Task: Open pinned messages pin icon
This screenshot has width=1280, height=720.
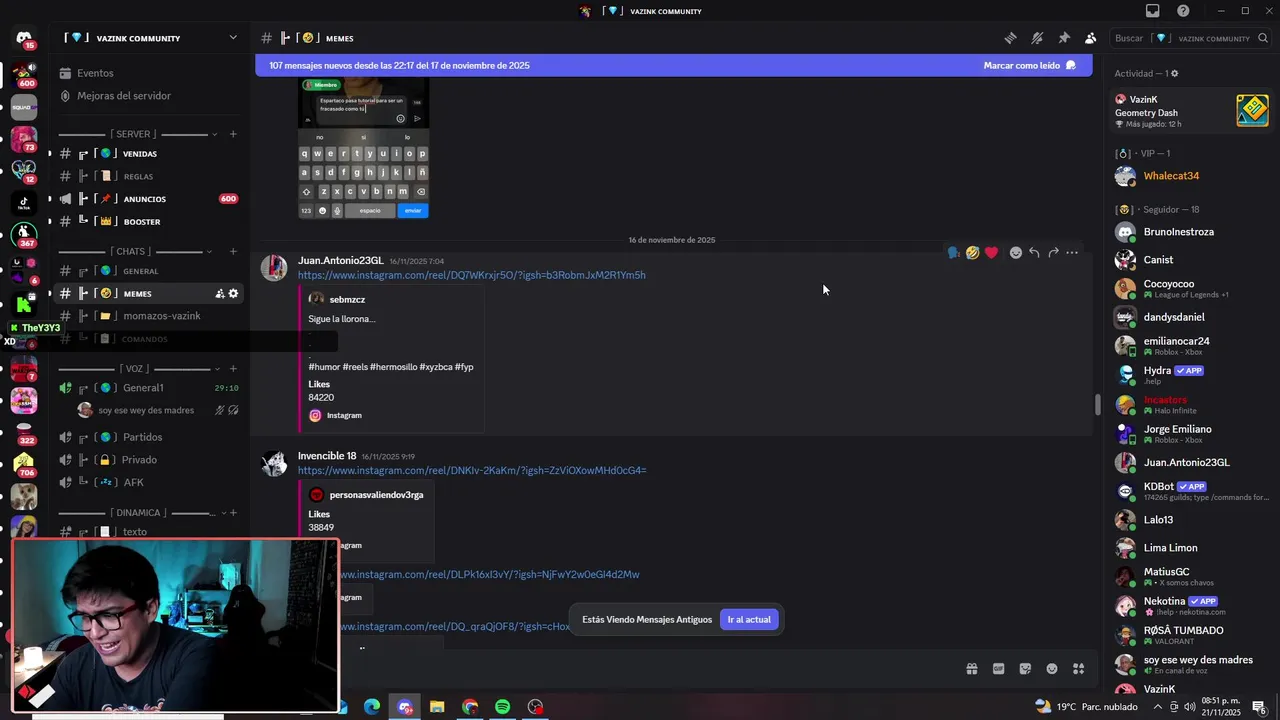Action: (x=1064, y=38)
